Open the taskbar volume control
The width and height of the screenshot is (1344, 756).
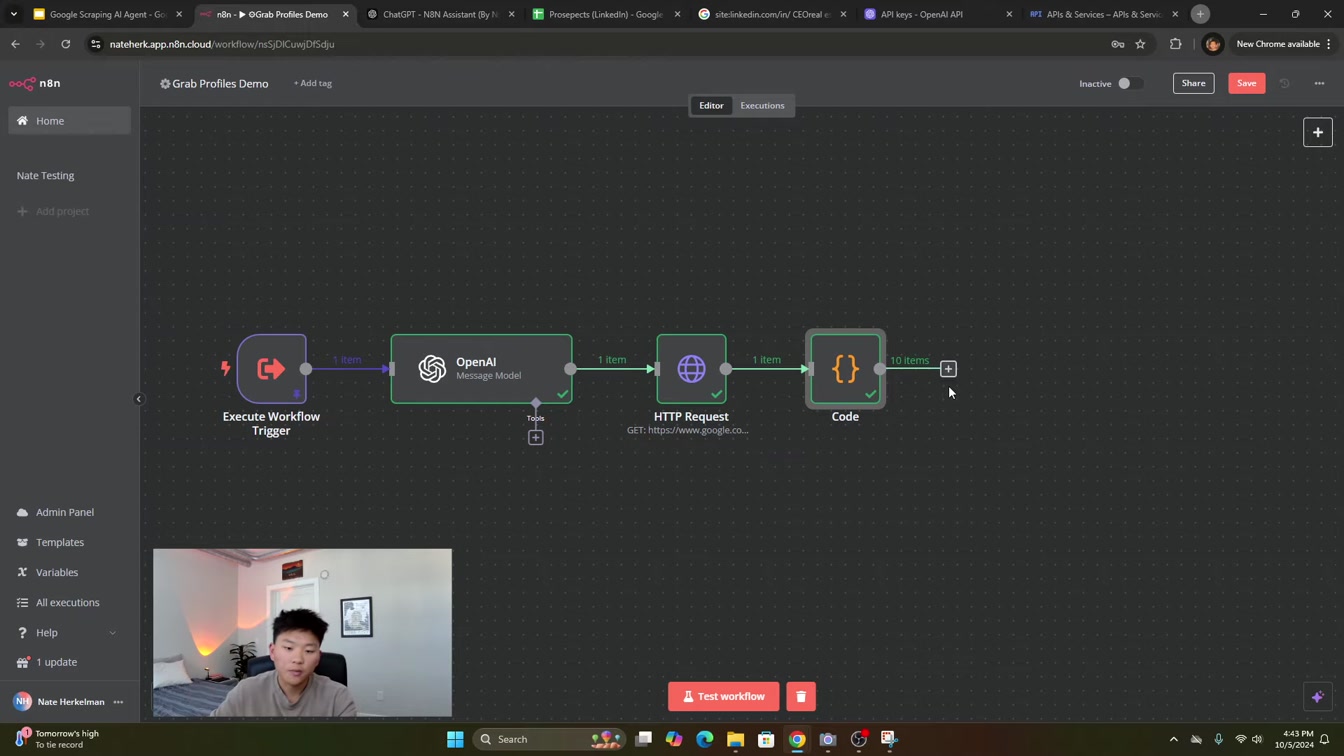(x=1257, y=740)
